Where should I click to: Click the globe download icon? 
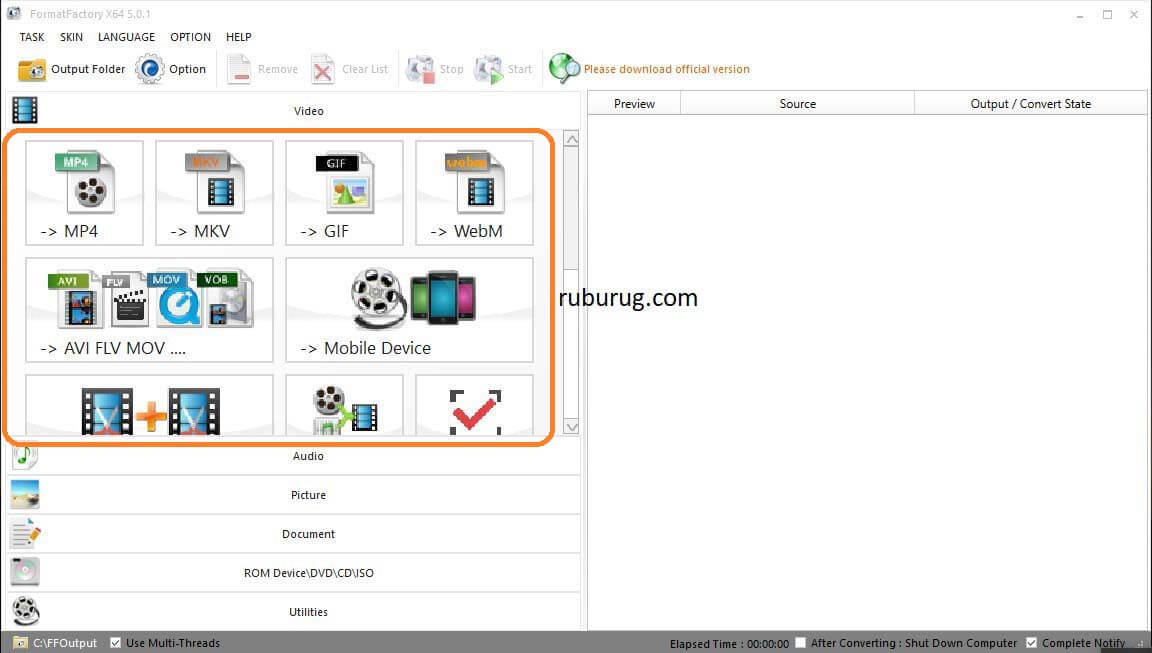tap(564, 69)
